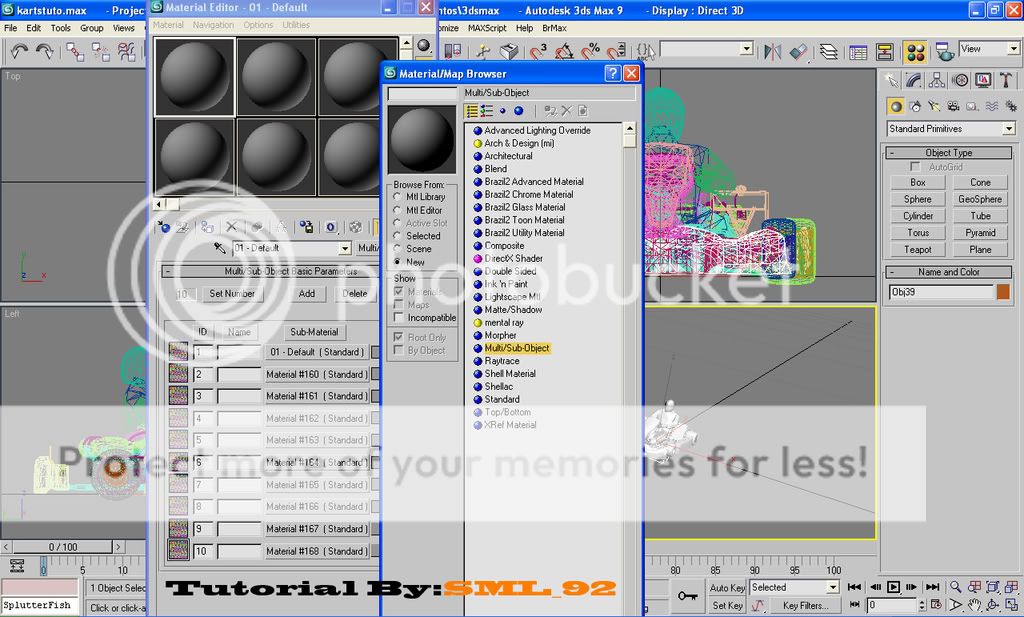This screenshot has width=1024, height=617.
Task: Select Raytrace in the material list
Action: click(502, 361)
